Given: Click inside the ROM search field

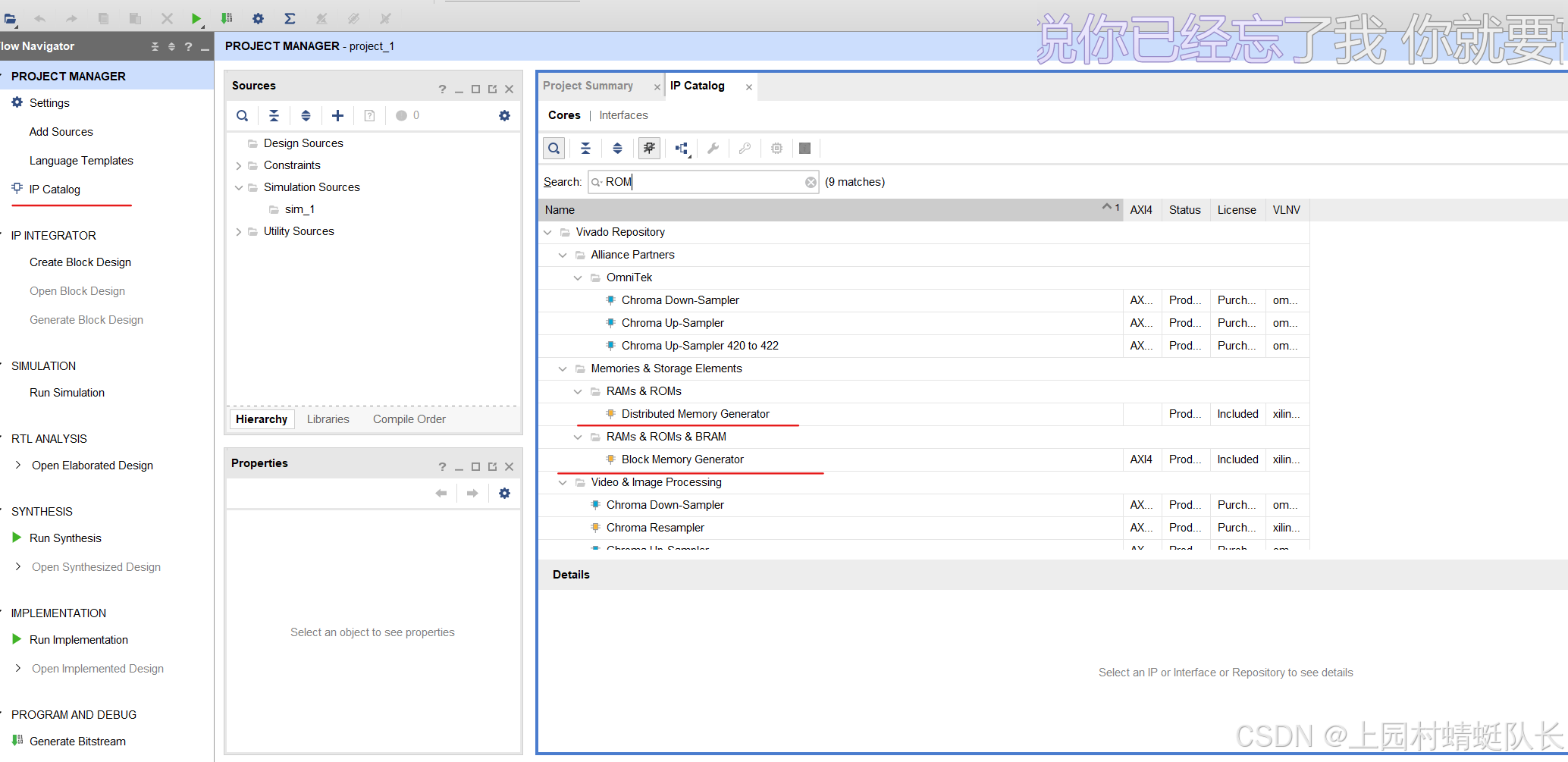Looking at the screenshot, I should pyautogui.click(x=703, y=182).
